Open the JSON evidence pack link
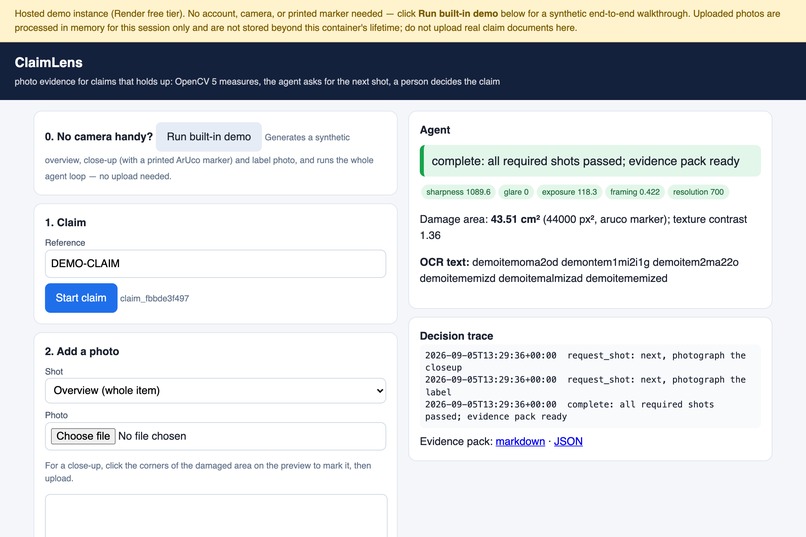Image resolution: width=806 pixels, height=537 pixels. 568,441
